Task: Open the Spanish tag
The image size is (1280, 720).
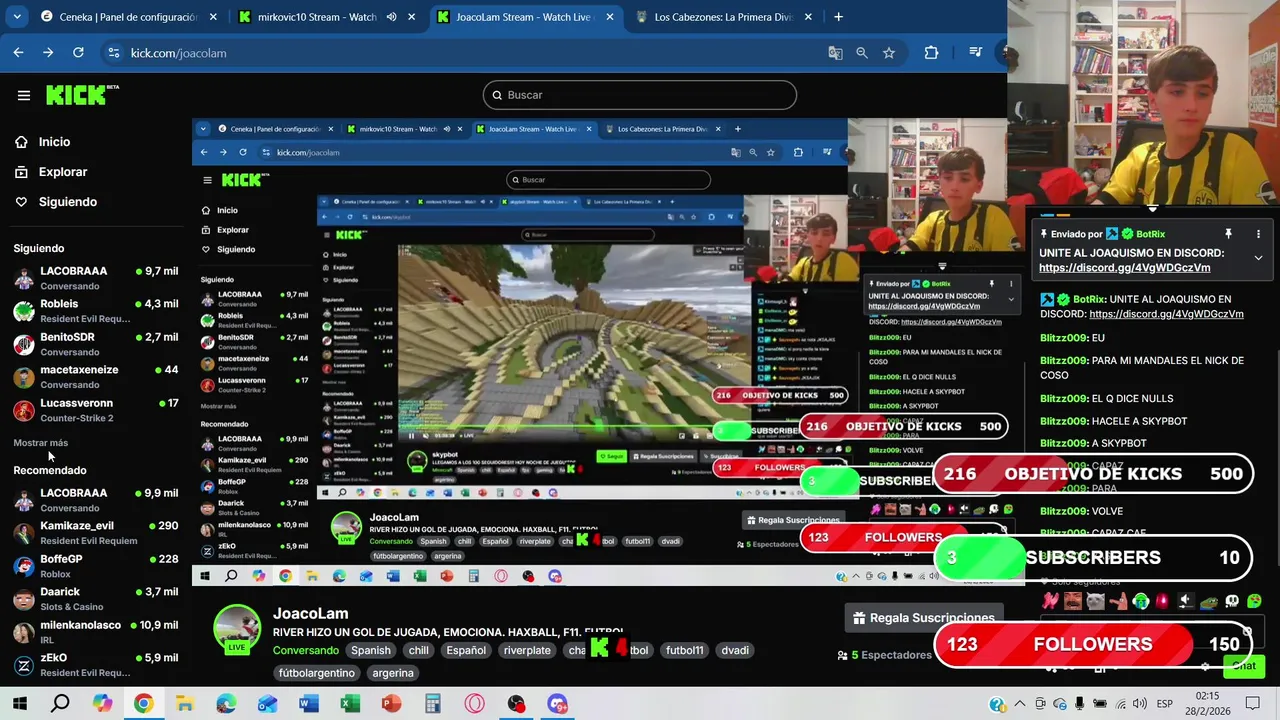Action: (x=370, y=650)
